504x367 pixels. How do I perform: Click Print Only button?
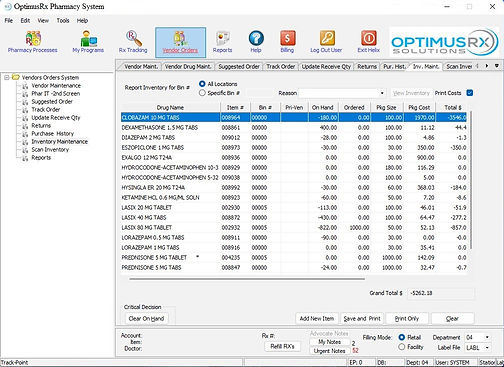[x=407, y=319]
